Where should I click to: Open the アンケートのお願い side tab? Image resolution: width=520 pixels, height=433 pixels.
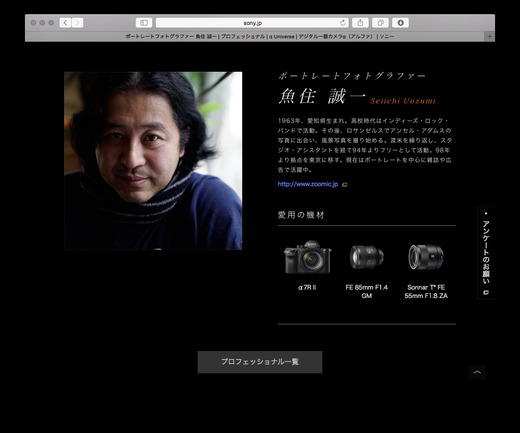pos(486,253)
